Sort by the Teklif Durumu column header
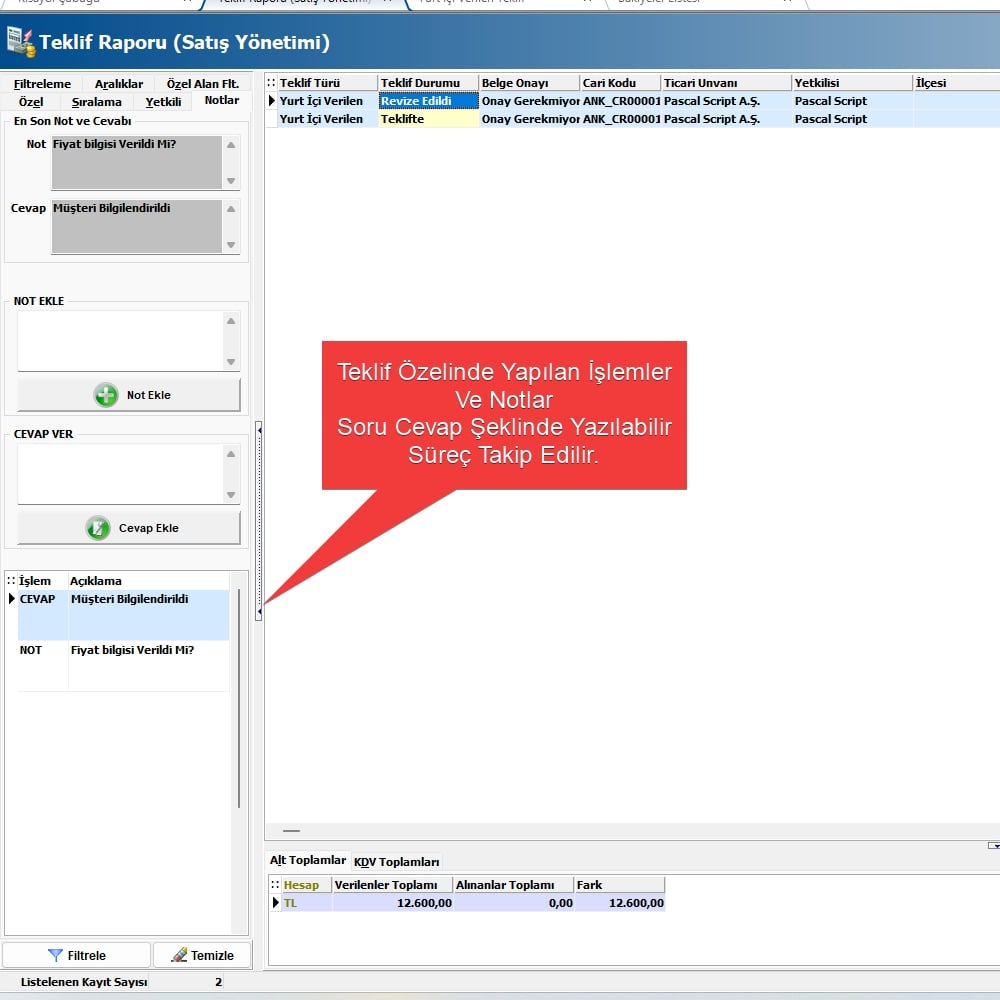 click(428, 83)
